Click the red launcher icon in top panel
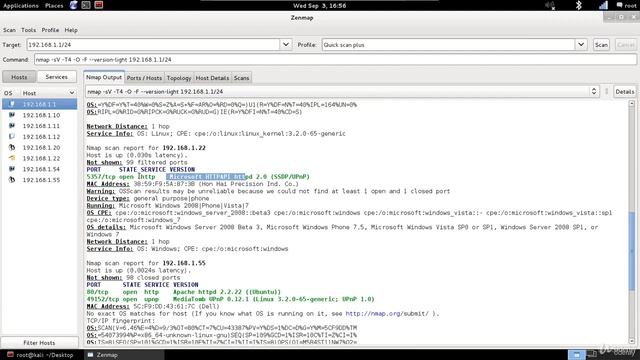 click(99, 5)
